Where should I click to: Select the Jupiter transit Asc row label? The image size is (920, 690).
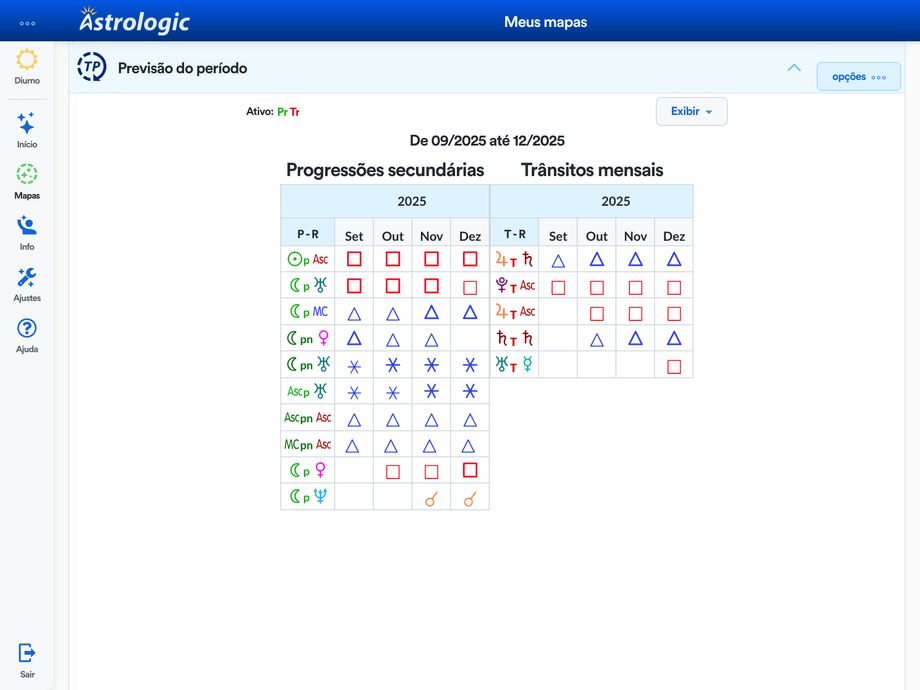coord(515,312)
